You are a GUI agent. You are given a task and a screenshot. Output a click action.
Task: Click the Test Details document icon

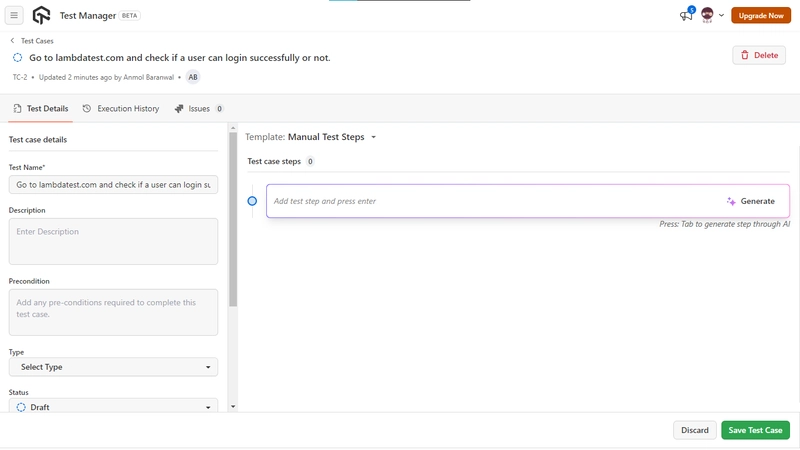tap(17, 109)
